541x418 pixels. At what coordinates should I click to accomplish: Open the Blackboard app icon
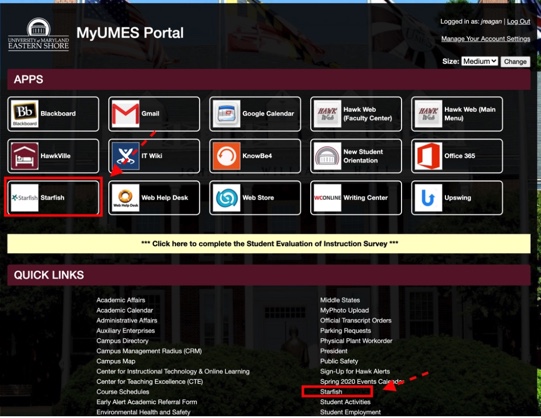click(24, 114)
